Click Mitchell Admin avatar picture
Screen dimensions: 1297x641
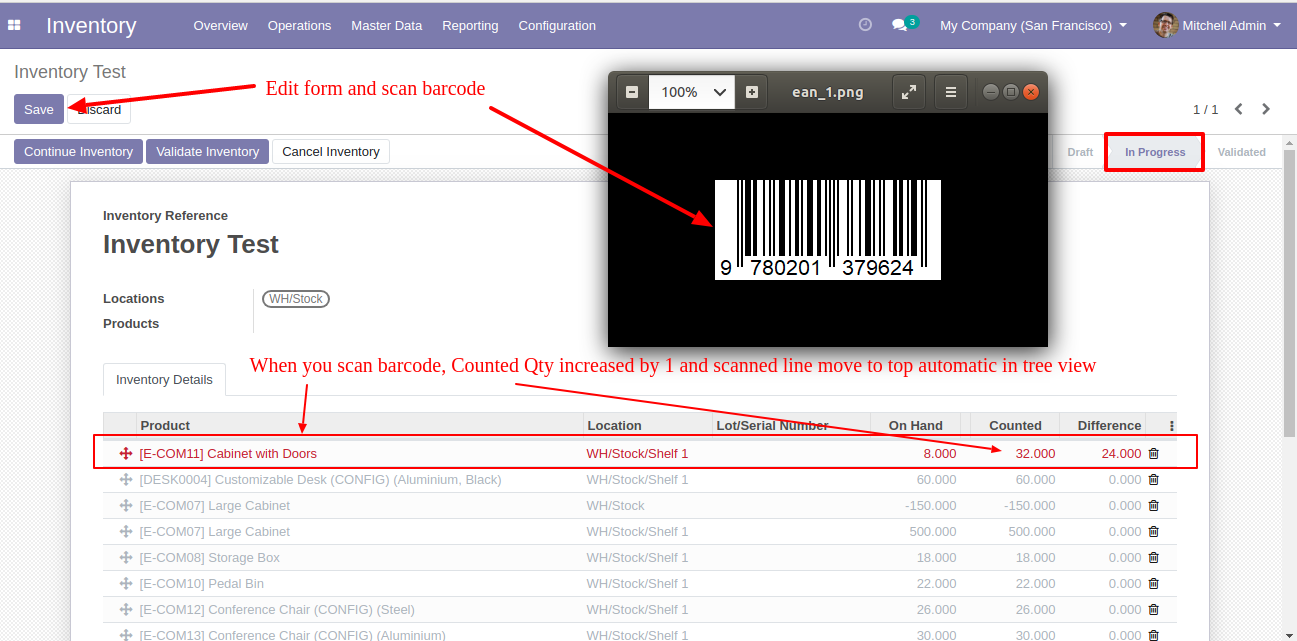[x=1165, y=25]
